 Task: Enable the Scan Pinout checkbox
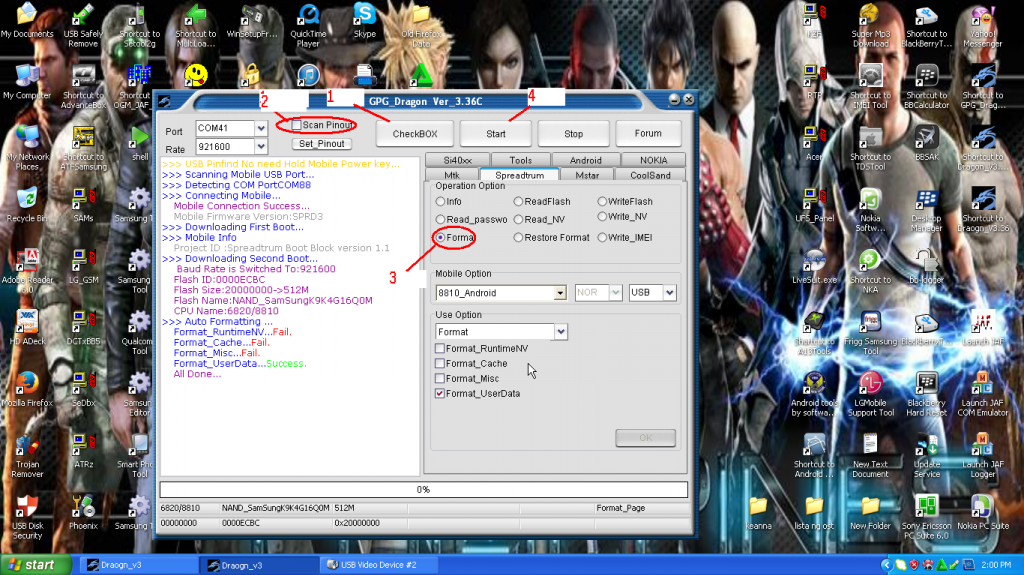click(x=296, y=125)
